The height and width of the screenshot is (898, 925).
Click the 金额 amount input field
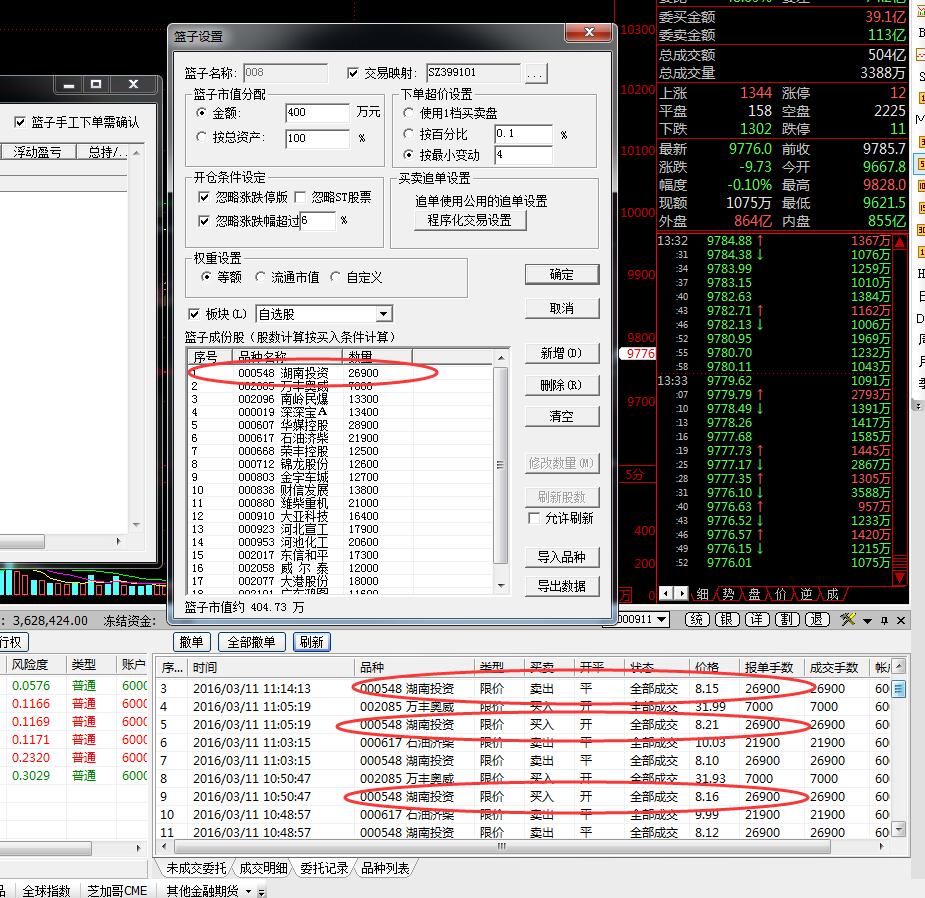(x=317, y=112)
